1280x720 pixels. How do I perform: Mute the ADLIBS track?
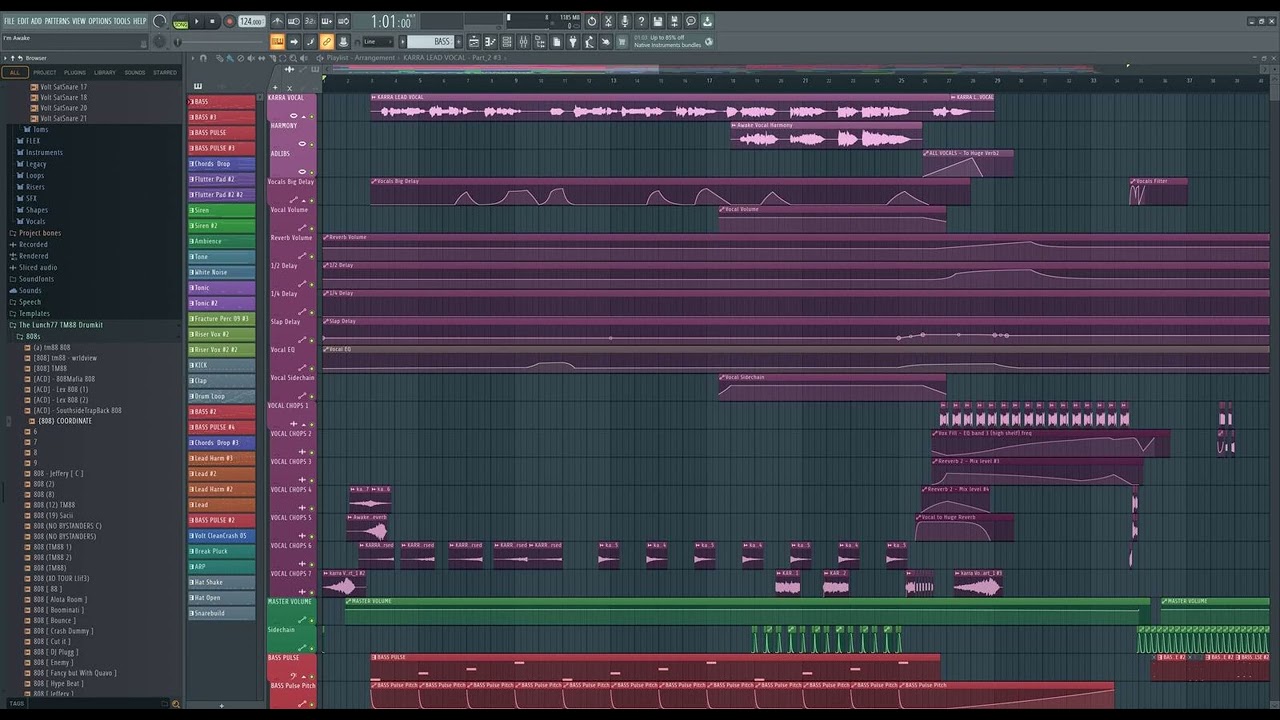pyautogui.click(x=312, y=172)
